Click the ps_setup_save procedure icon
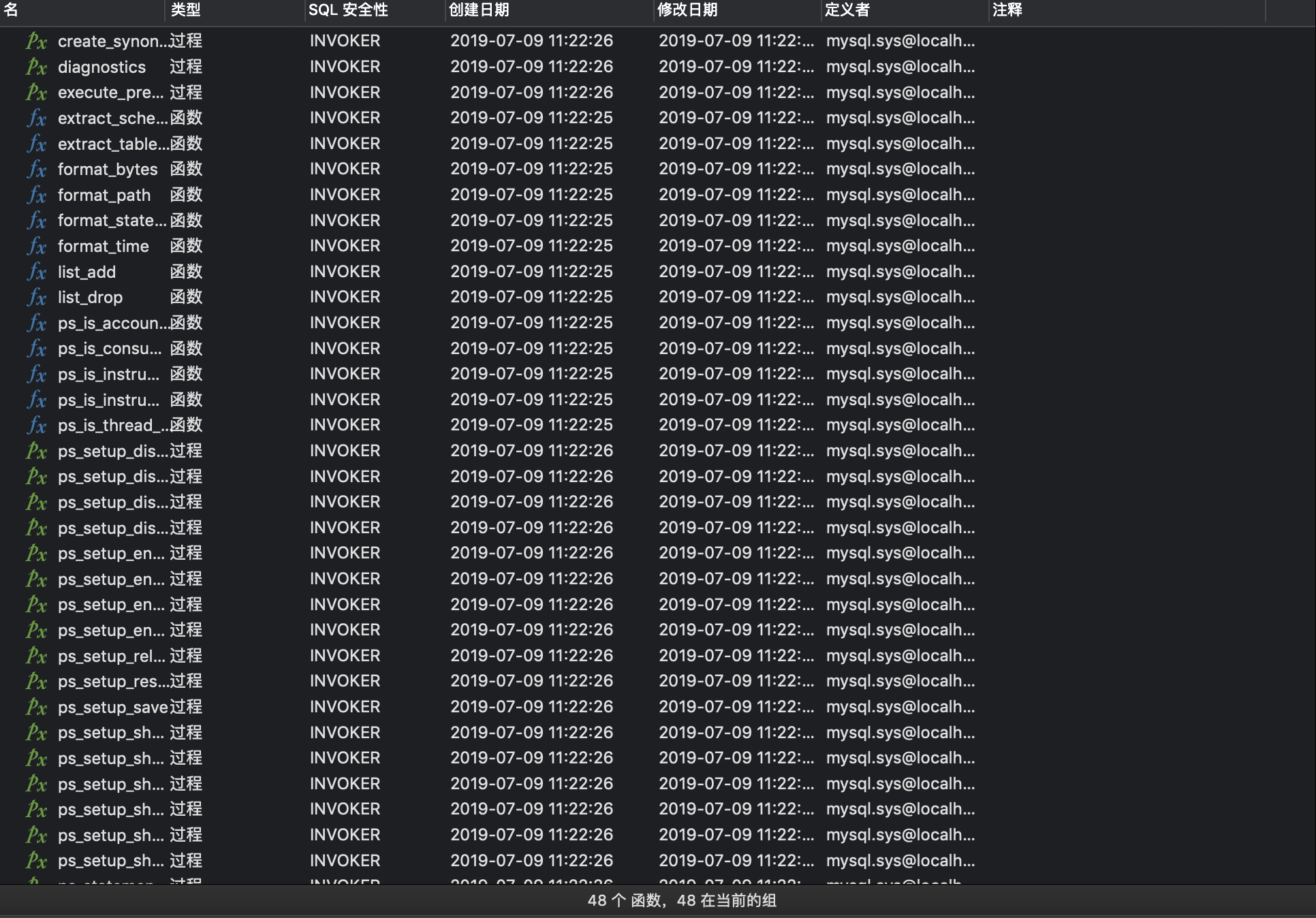Image resolution: width=1316 pixels, height=918 pixels. [x=36, y=707]
